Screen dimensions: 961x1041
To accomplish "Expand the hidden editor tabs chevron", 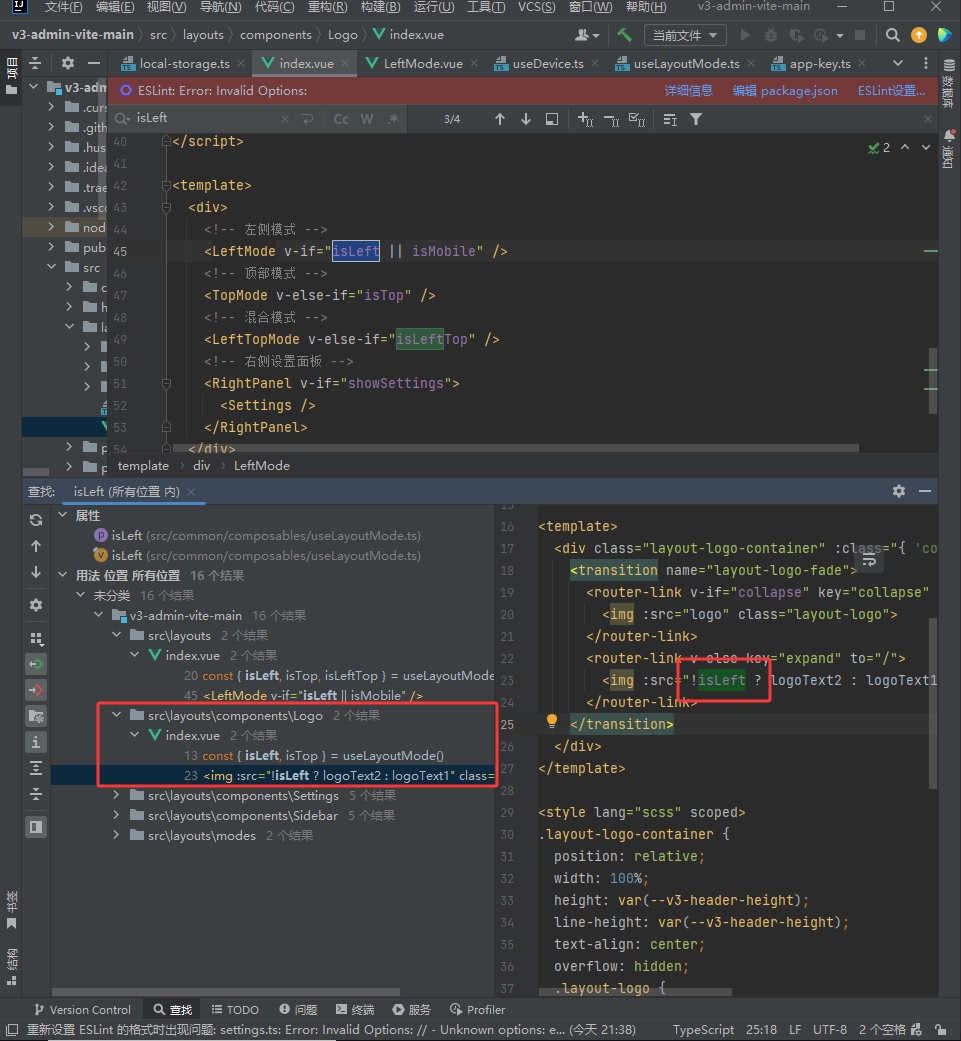I will coord(897,63).
